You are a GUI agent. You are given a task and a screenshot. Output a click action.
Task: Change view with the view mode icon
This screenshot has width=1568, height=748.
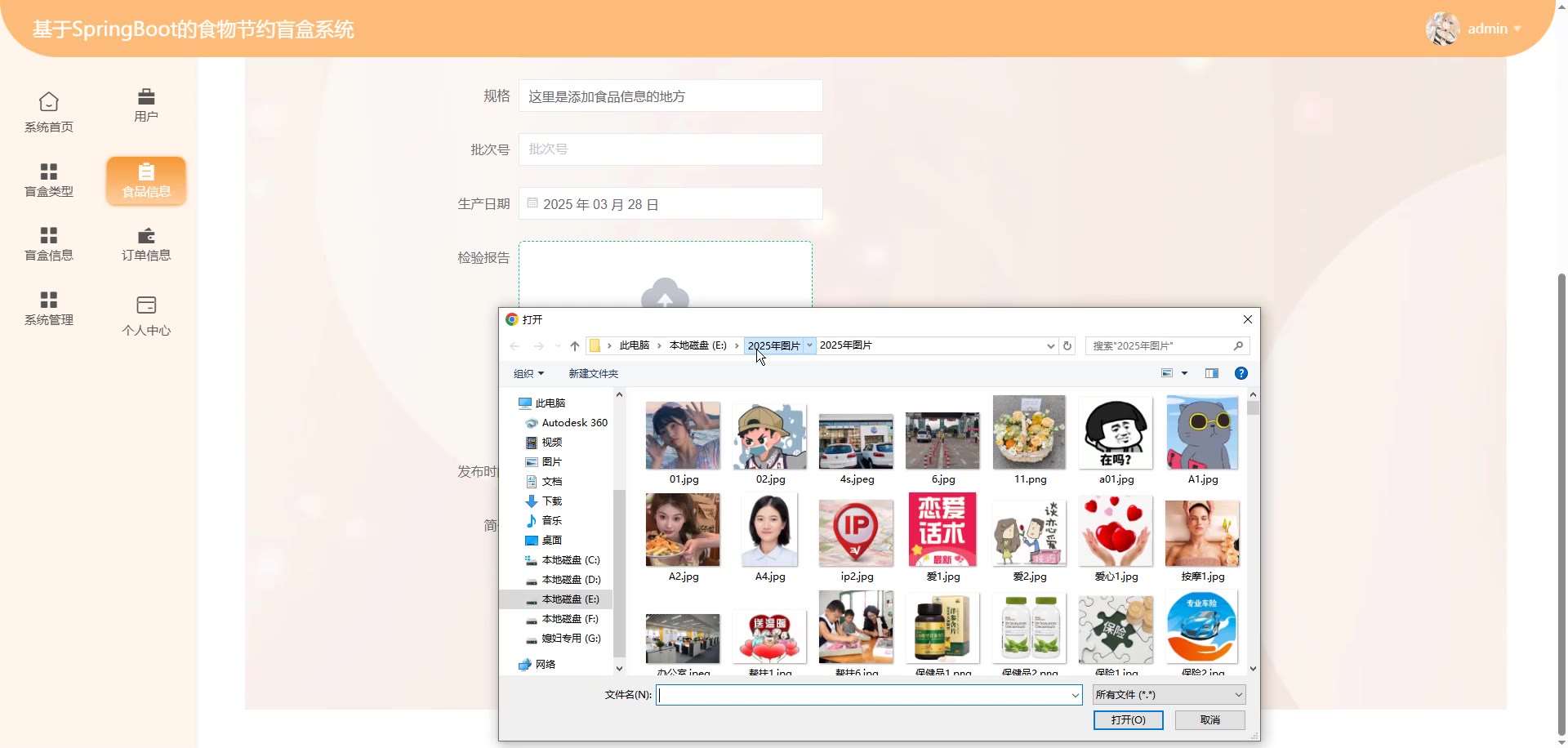coord(1167,373)
